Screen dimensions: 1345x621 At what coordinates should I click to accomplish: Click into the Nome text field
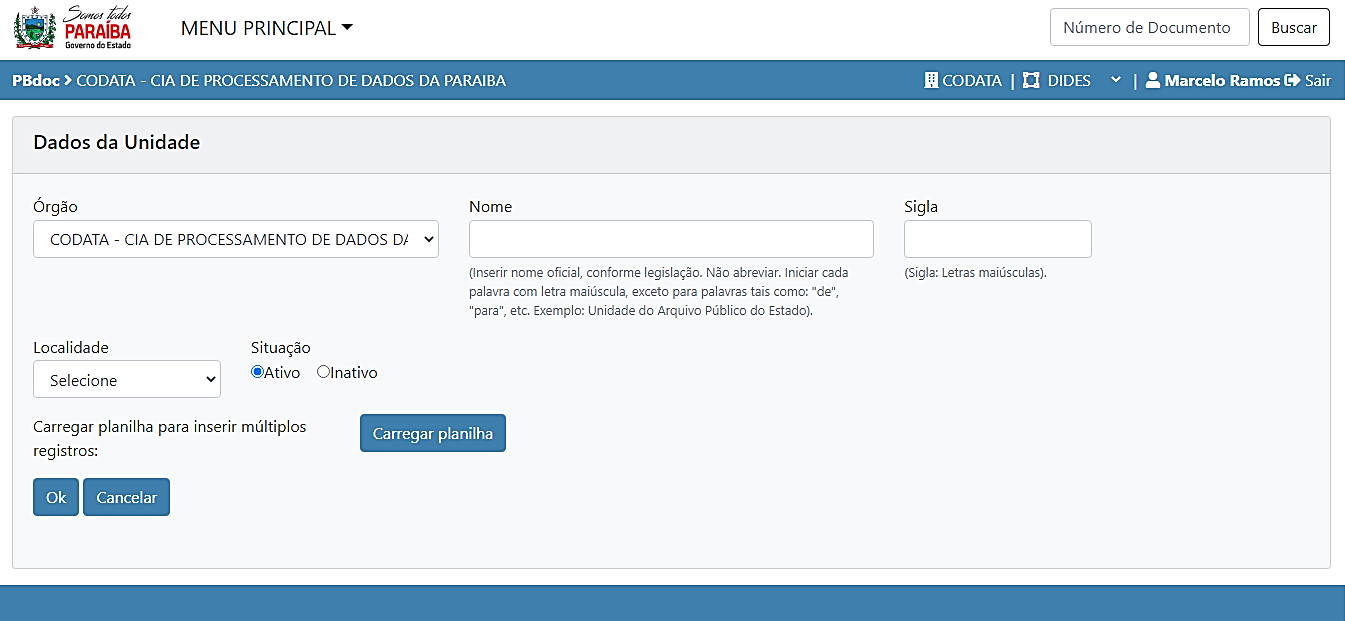pos(671,239)
